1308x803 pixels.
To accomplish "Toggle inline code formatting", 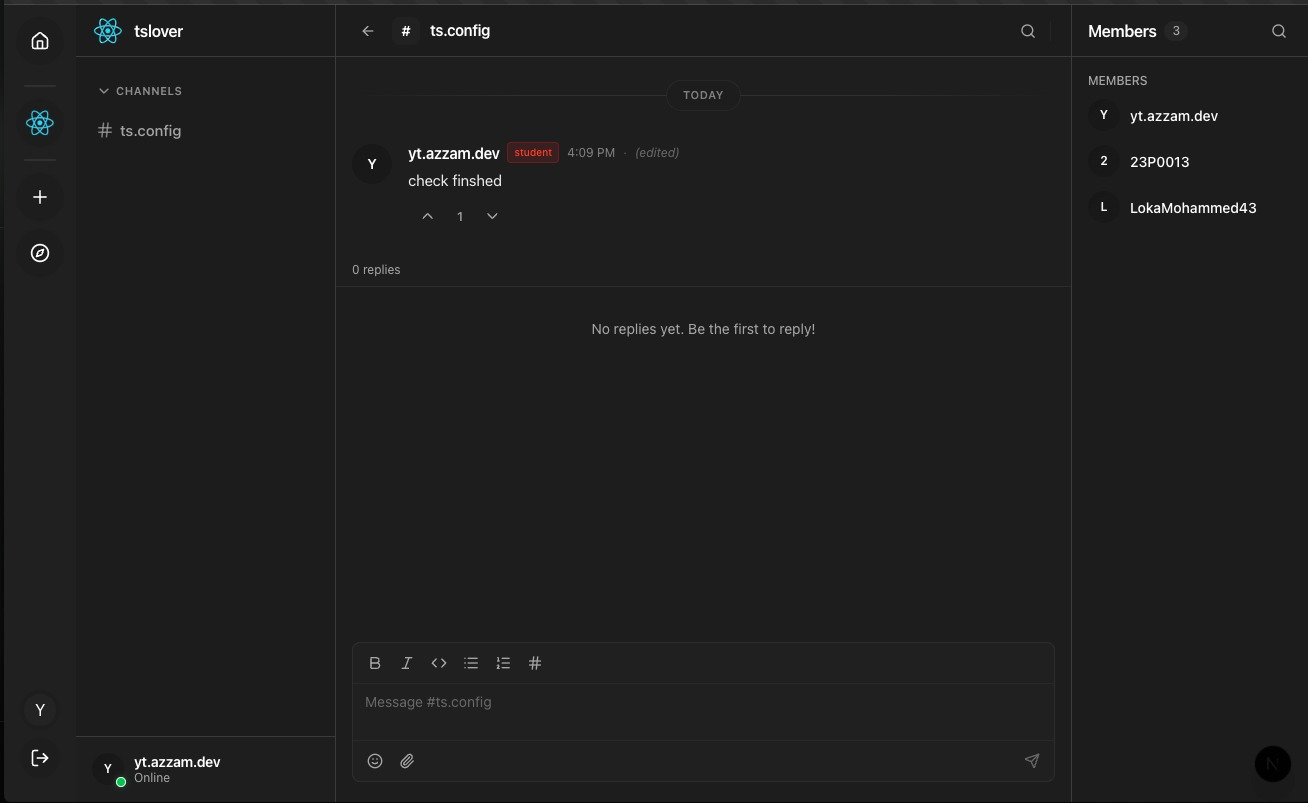I will click(x=439, y=663).
